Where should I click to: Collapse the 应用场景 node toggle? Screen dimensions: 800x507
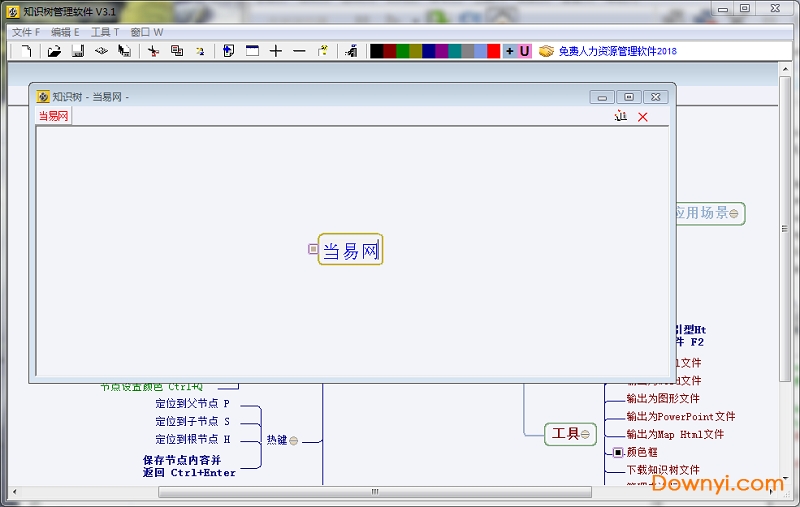click(734, 214)
